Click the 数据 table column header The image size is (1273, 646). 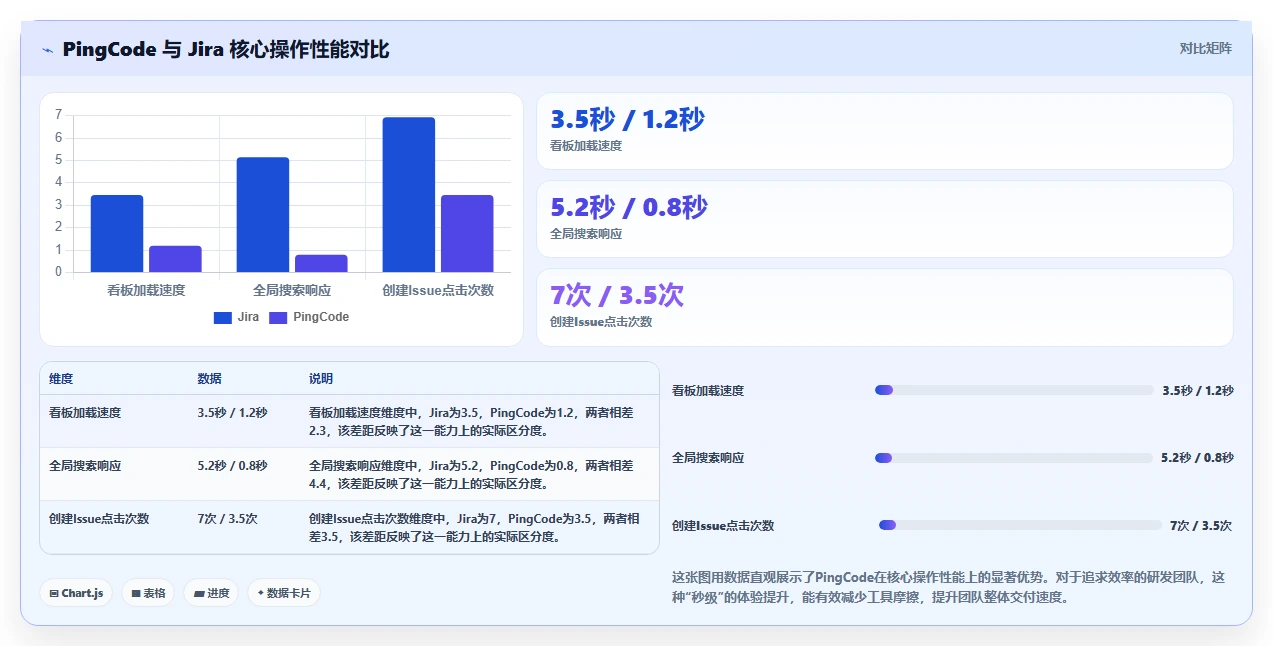coord(210,379)
